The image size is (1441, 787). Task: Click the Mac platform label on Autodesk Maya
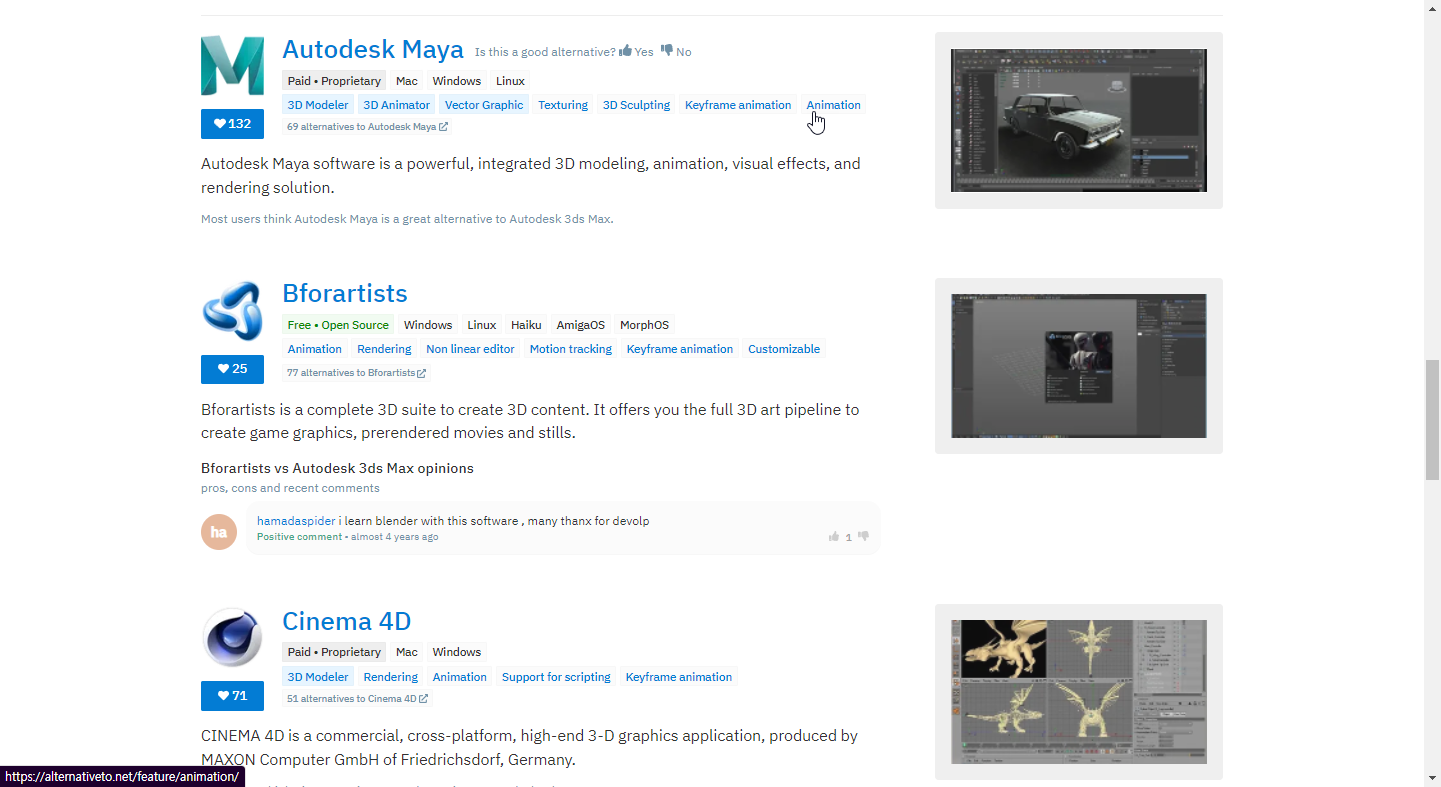click(407, 81)
